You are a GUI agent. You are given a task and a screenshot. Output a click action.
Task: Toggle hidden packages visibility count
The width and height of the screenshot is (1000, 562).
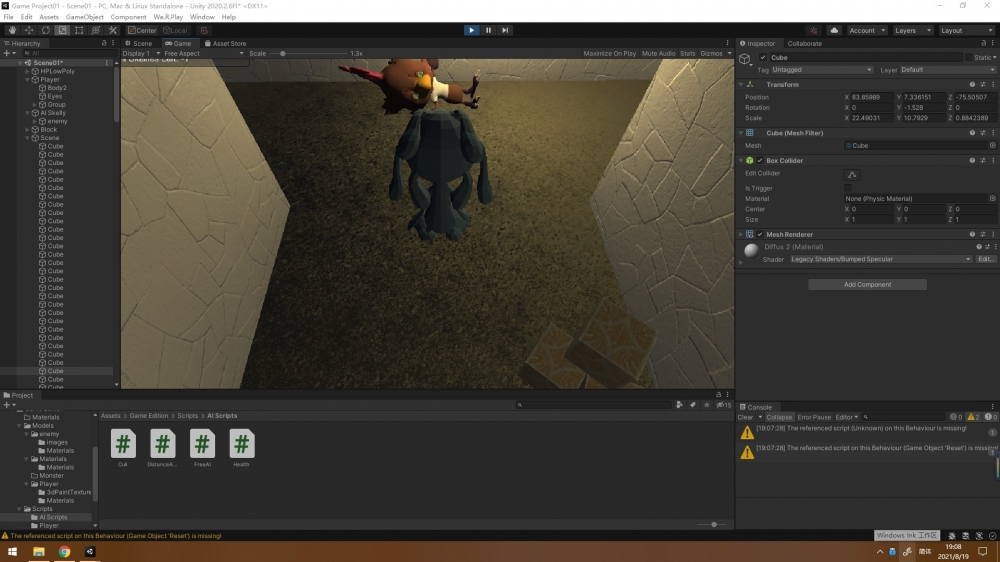click(723, 405)
